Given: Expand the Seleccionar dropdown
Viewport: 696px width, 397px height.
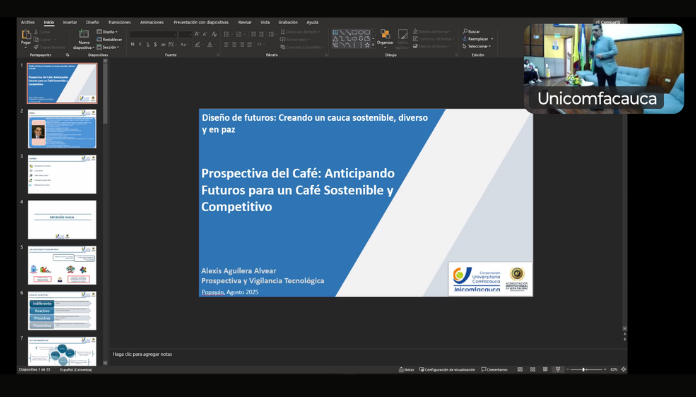Looking at the screenshot, I should point(477,46).
